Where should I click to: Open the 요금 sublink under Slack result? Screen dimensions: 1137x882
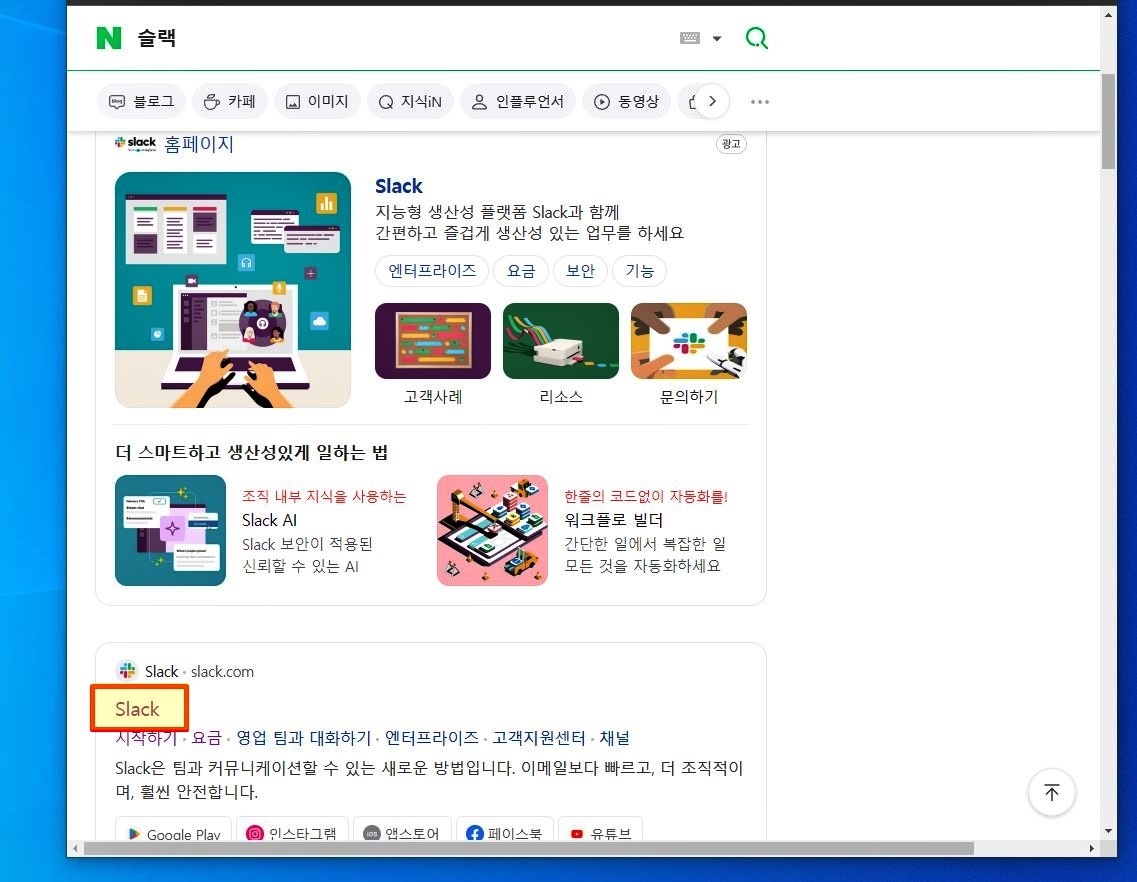coord(207,738)
